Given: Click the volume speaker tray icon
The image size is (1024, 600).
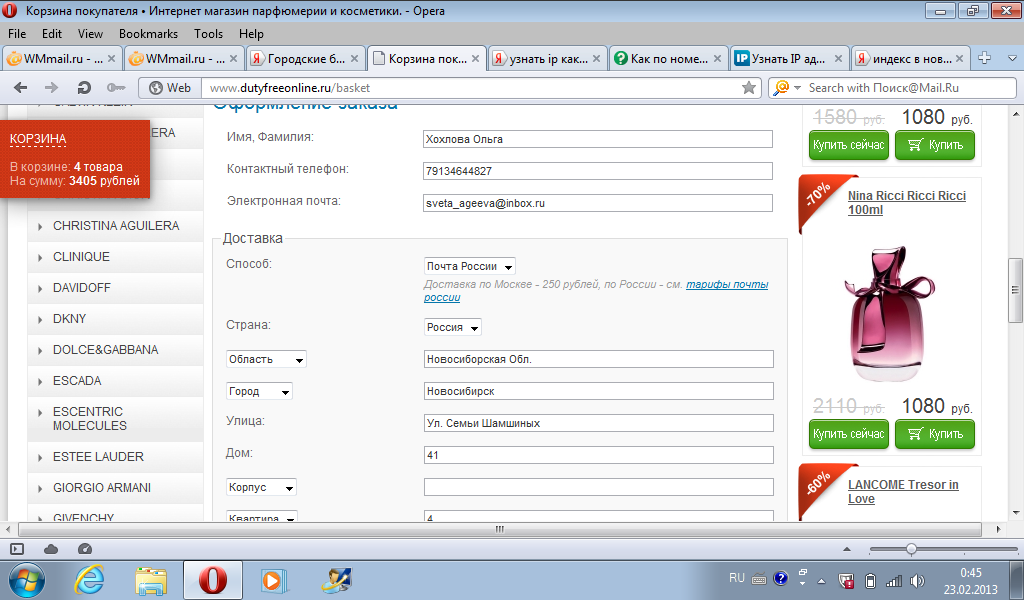Looking at the screenshot, I should coord(918,580).
